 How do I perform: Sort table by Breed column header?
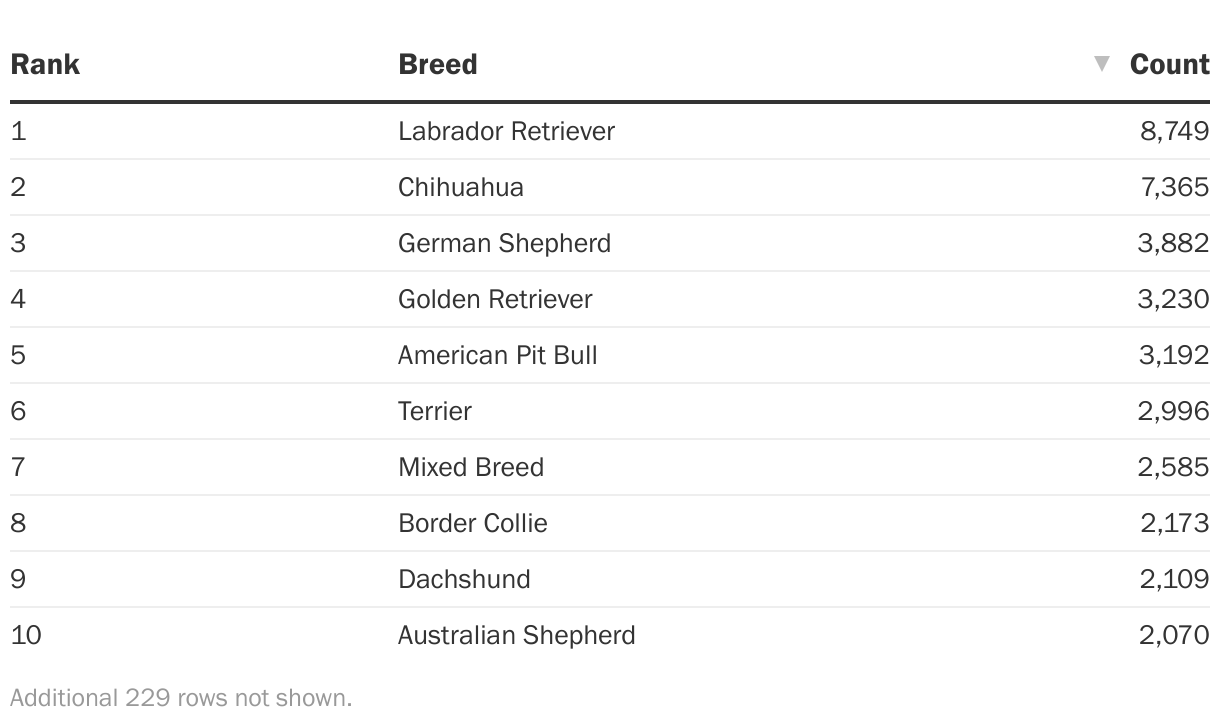pos(438,64)
